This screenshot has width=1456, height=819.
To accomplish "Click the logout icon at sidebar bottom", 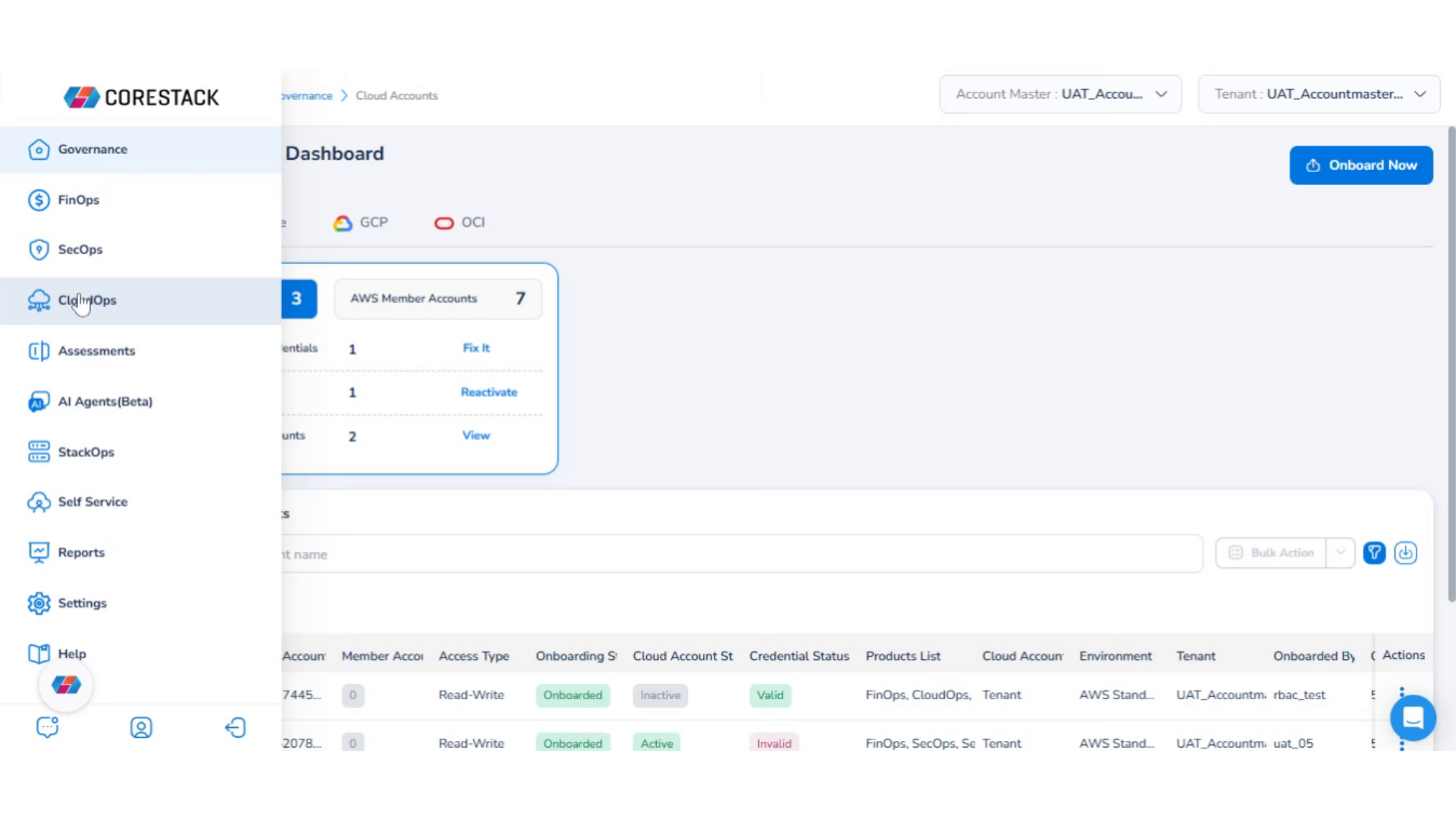I will (235, 727).
